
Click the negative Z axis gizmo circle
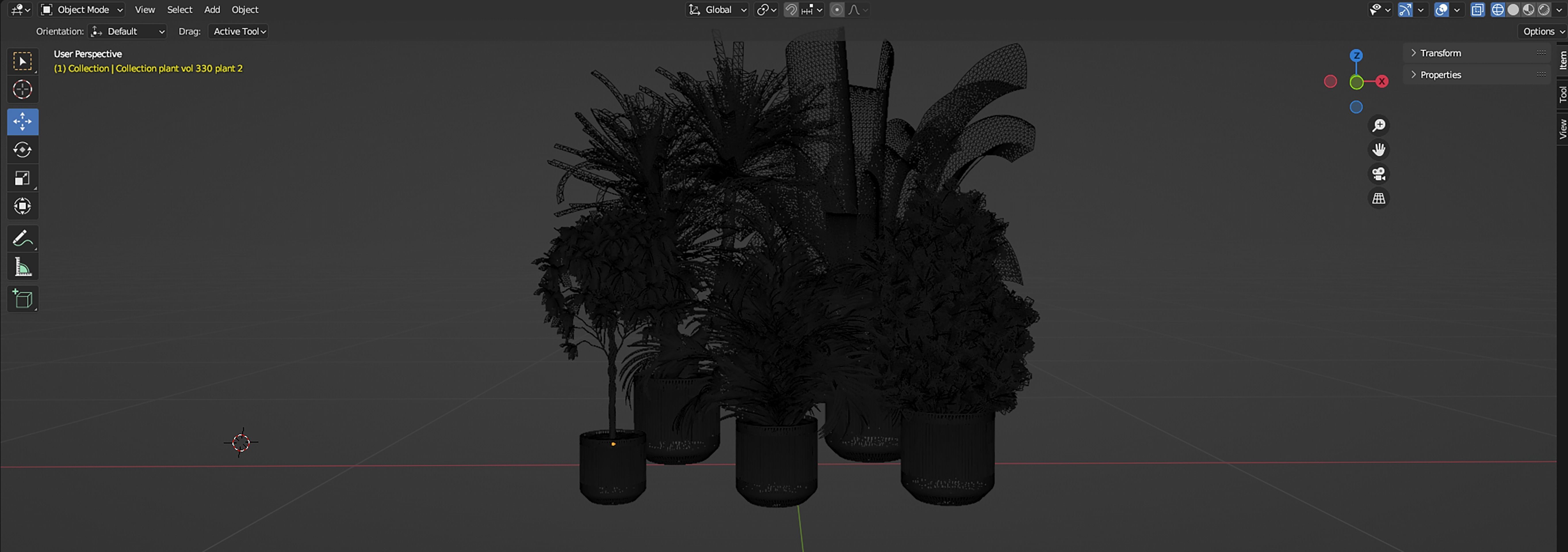(x=1356, y=107)
